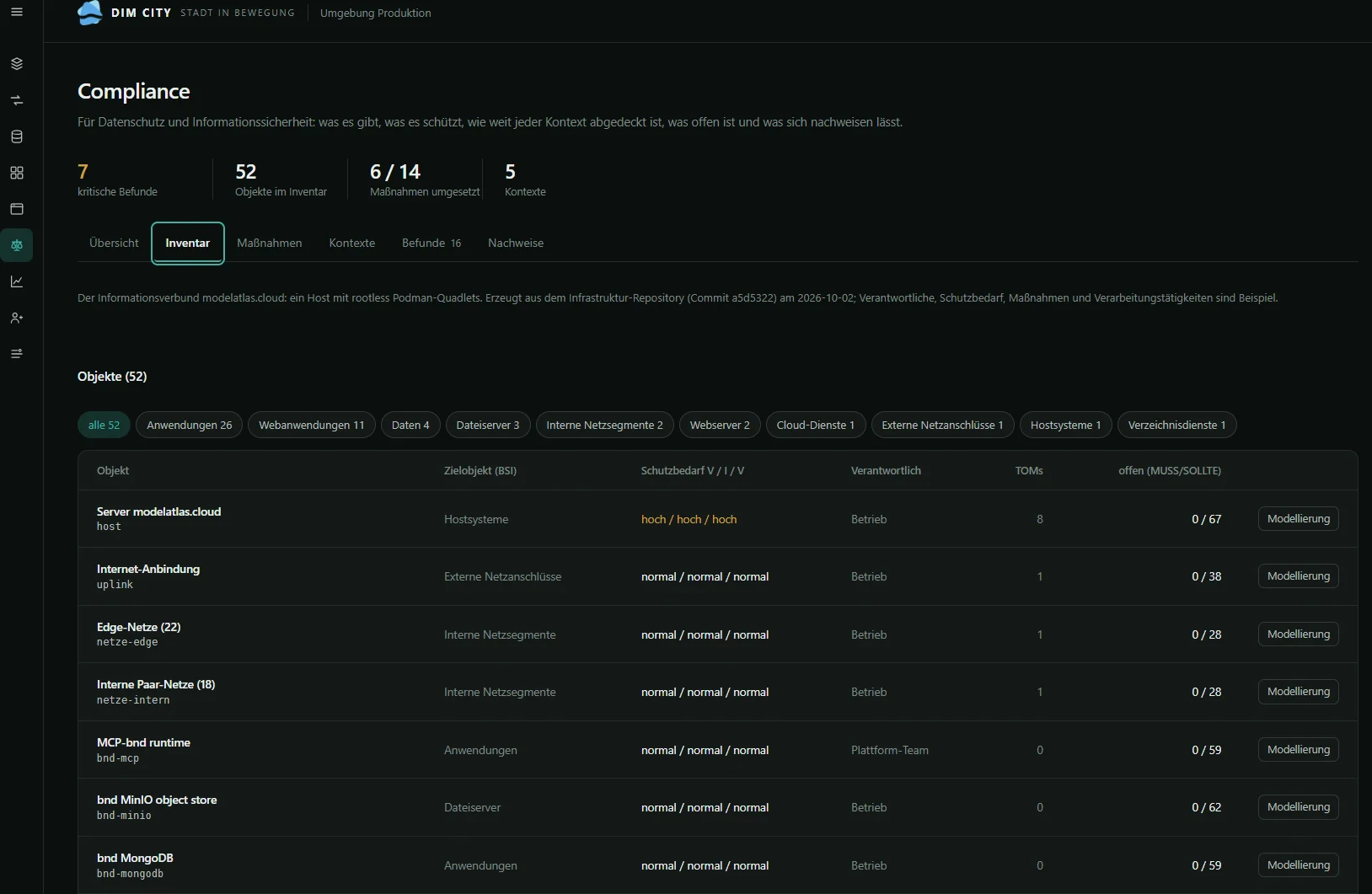Open the hamburger menu icon
This screenshot has width=1372, height=894.
coord(16,13)
